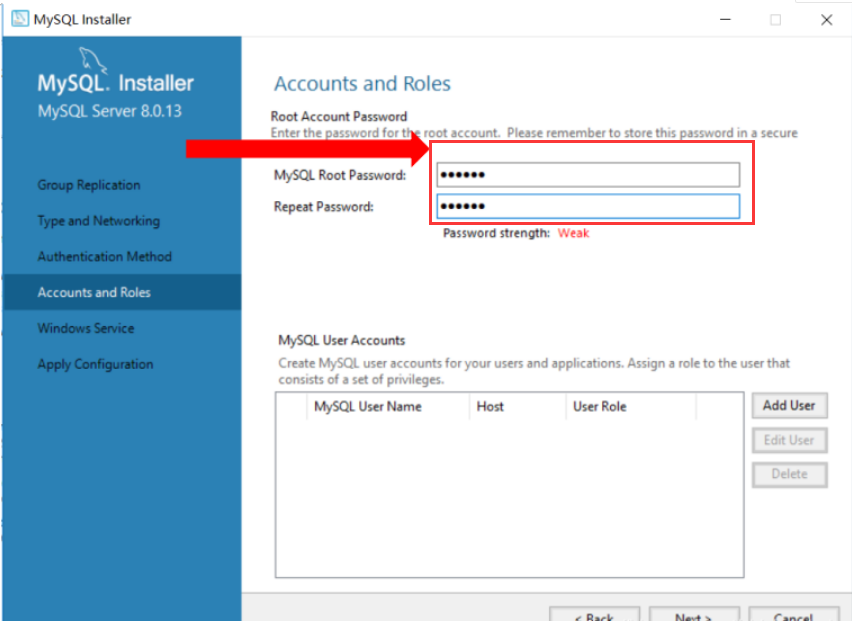Open Windows Service step
852x621 pixels.
(86, 328)
